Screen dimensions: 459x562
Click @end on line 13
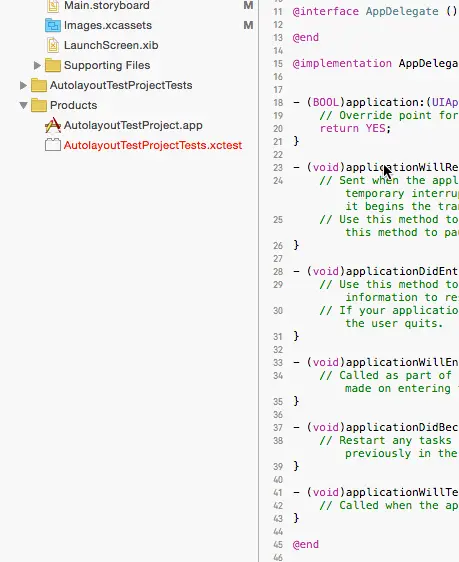click(x=306, y=38)
